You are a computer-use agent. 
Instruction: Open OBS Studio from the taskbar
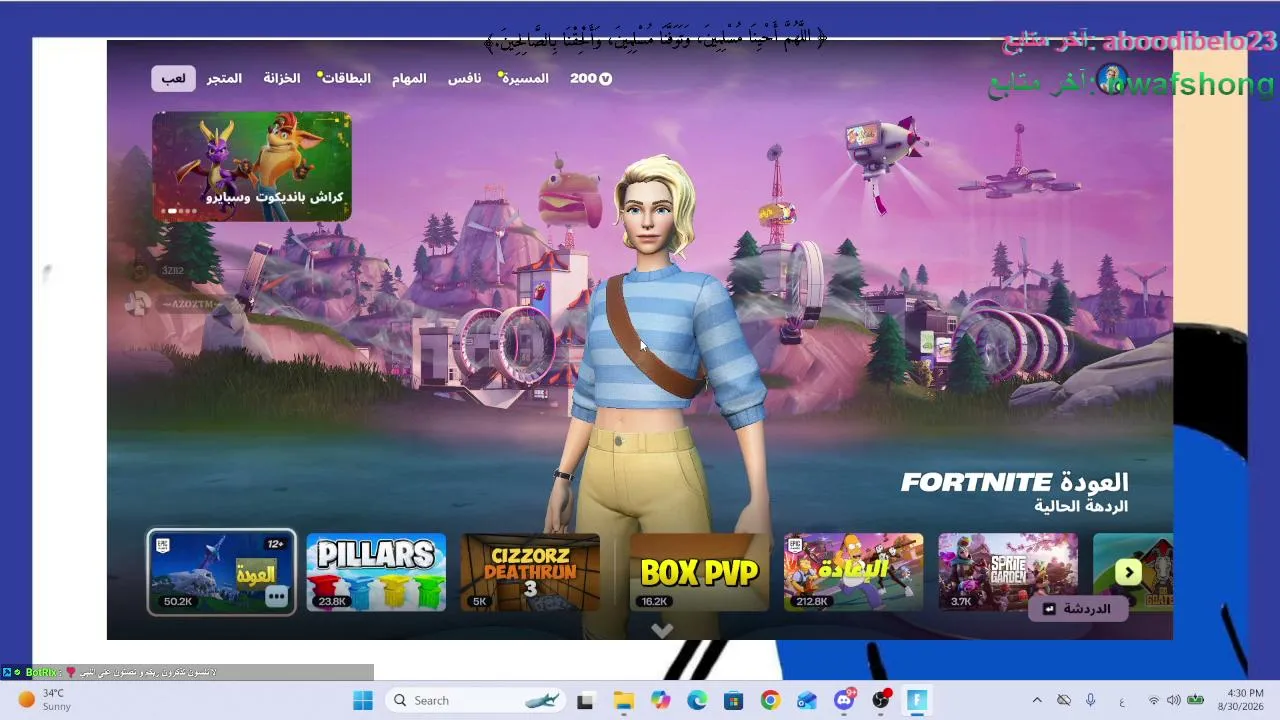click(881, 700)
